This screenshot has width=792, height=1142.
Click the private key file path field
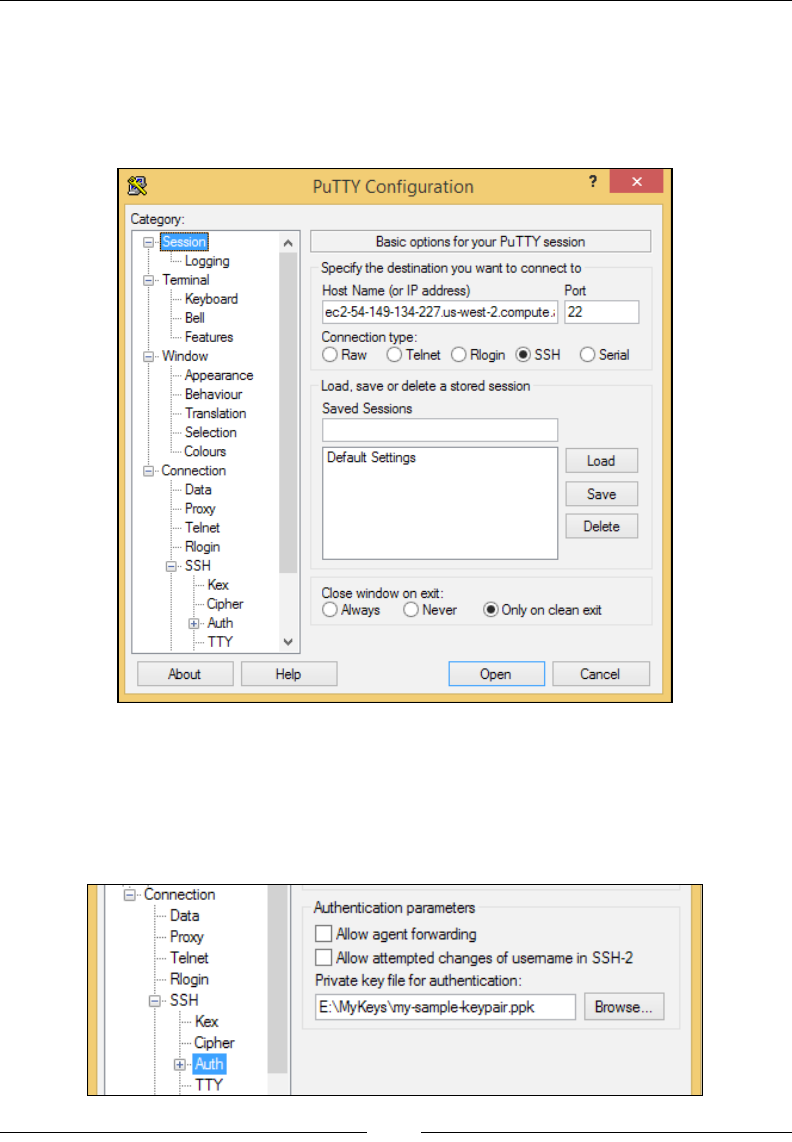pos(445,1007)
